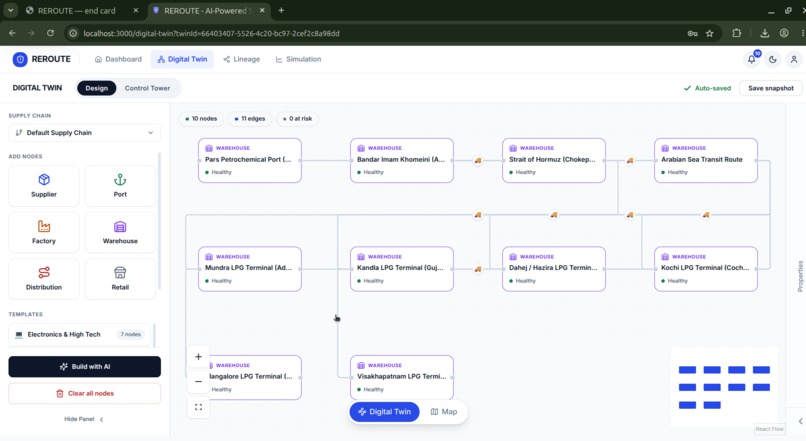The height and width of the screenshot is (441, 806).
Task: Add a Supplier node
Action: [44, 186]
